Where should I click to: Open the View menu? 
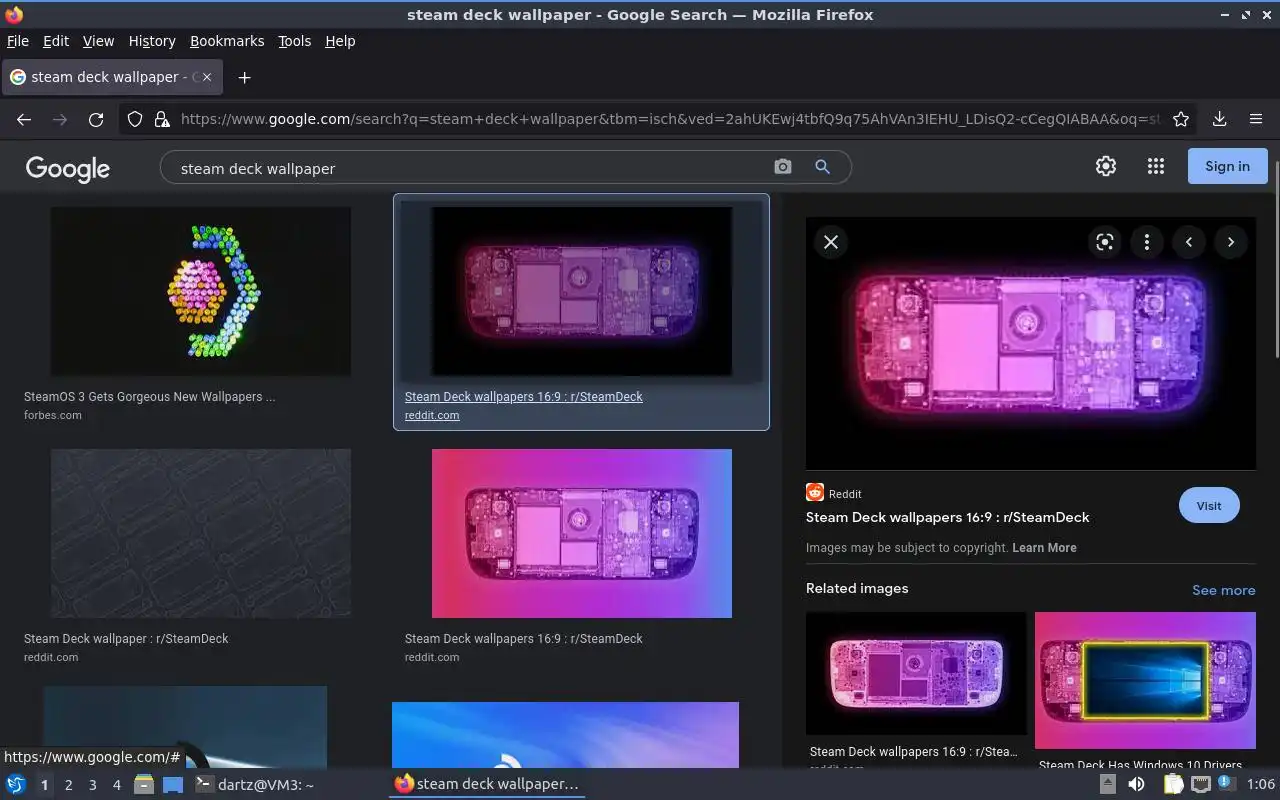tap(98, 41)
